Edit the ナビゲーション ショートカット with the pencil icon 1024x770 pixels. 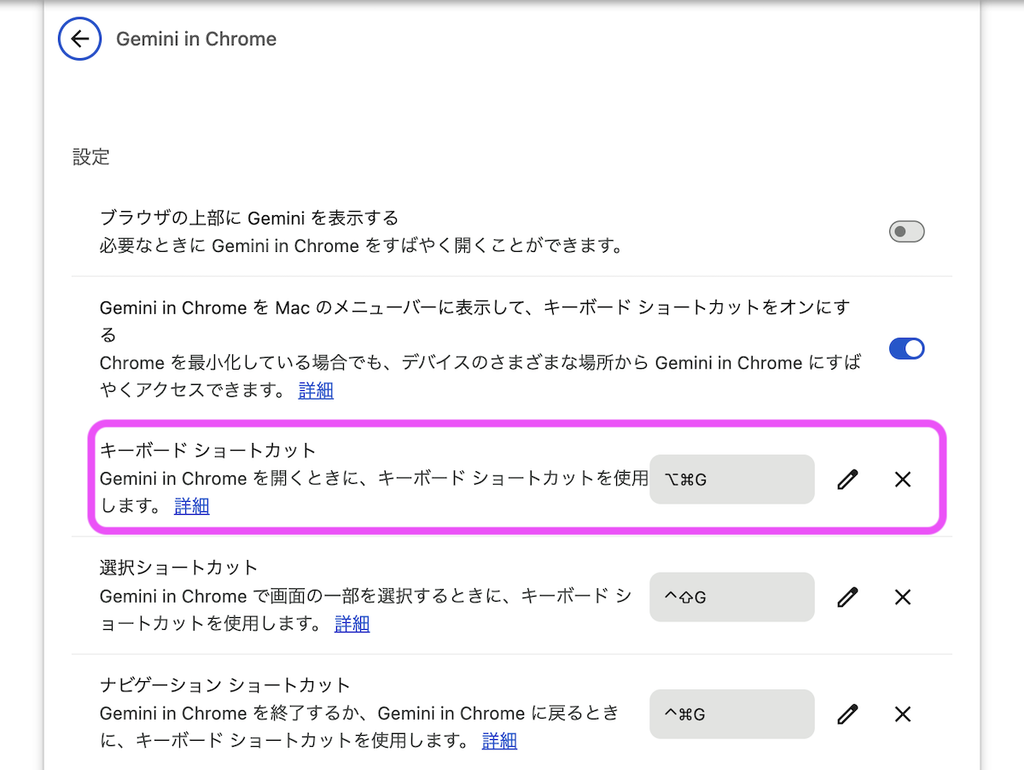848,714
